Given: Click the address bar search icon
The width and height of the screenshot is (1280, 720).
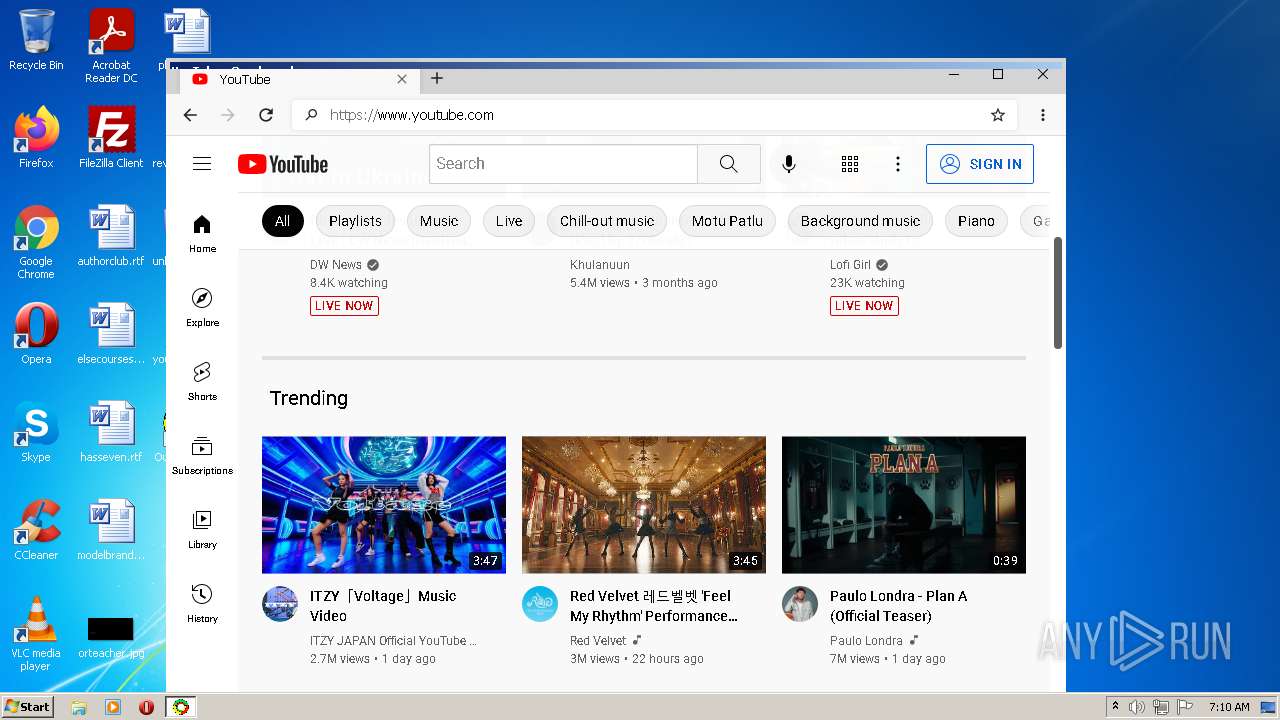Looking at the screenshot, I should [x=311, y=115].
